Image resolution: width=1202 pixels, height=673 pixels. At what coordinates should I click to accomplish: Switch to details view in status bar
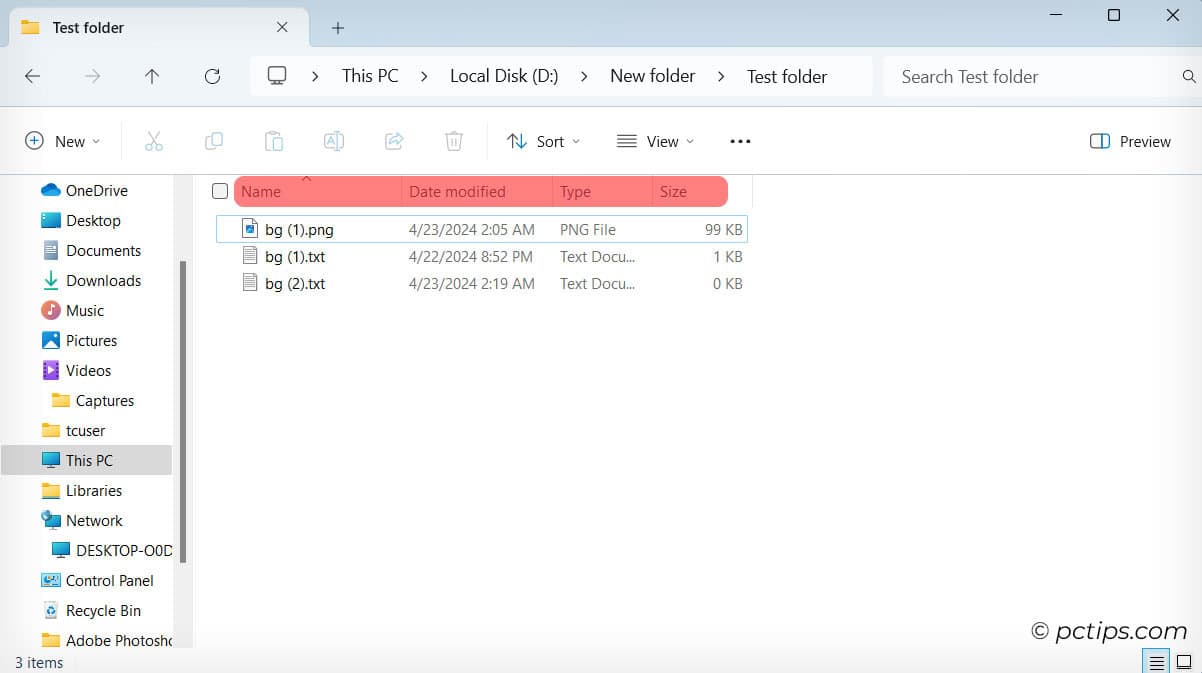1156,662
